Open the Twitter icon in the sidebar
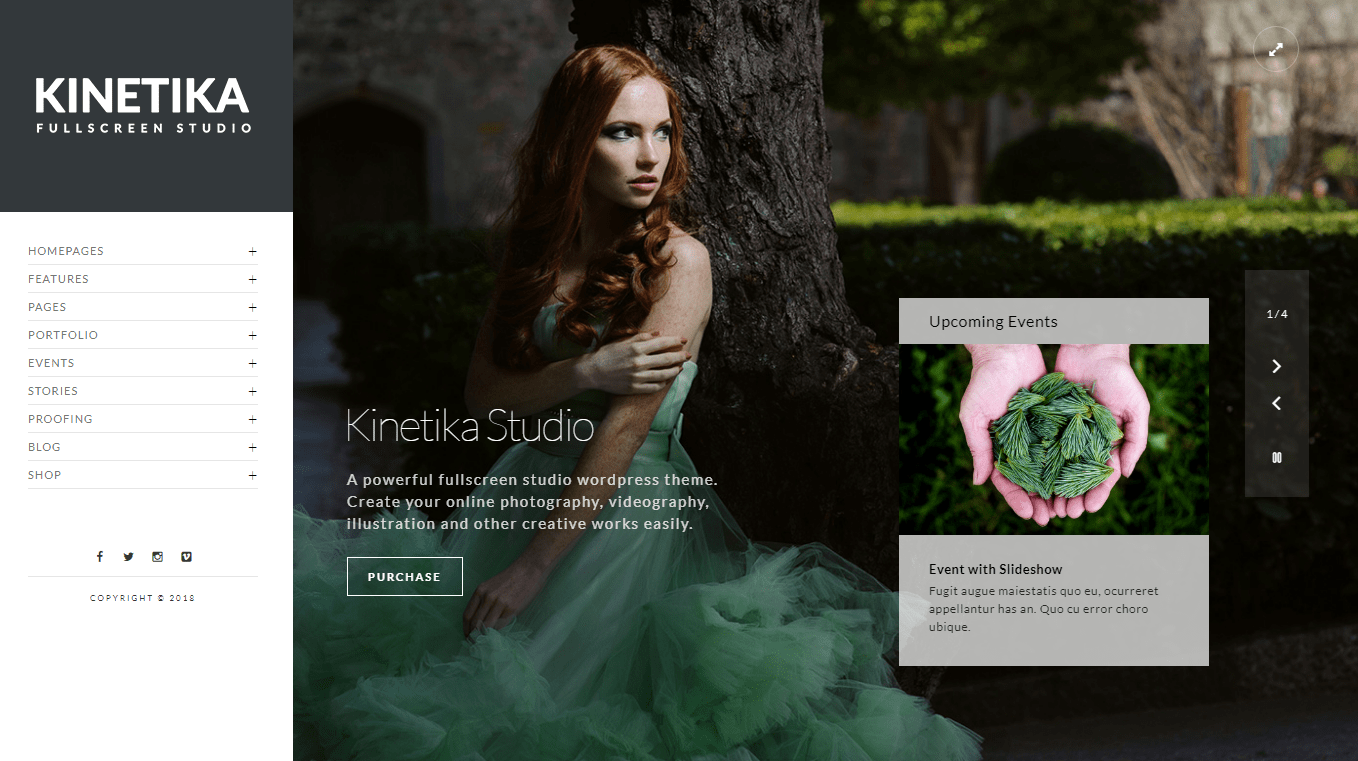Image resolution: width=1358 pixels, height=761 pixels. (x=128, y=556)
